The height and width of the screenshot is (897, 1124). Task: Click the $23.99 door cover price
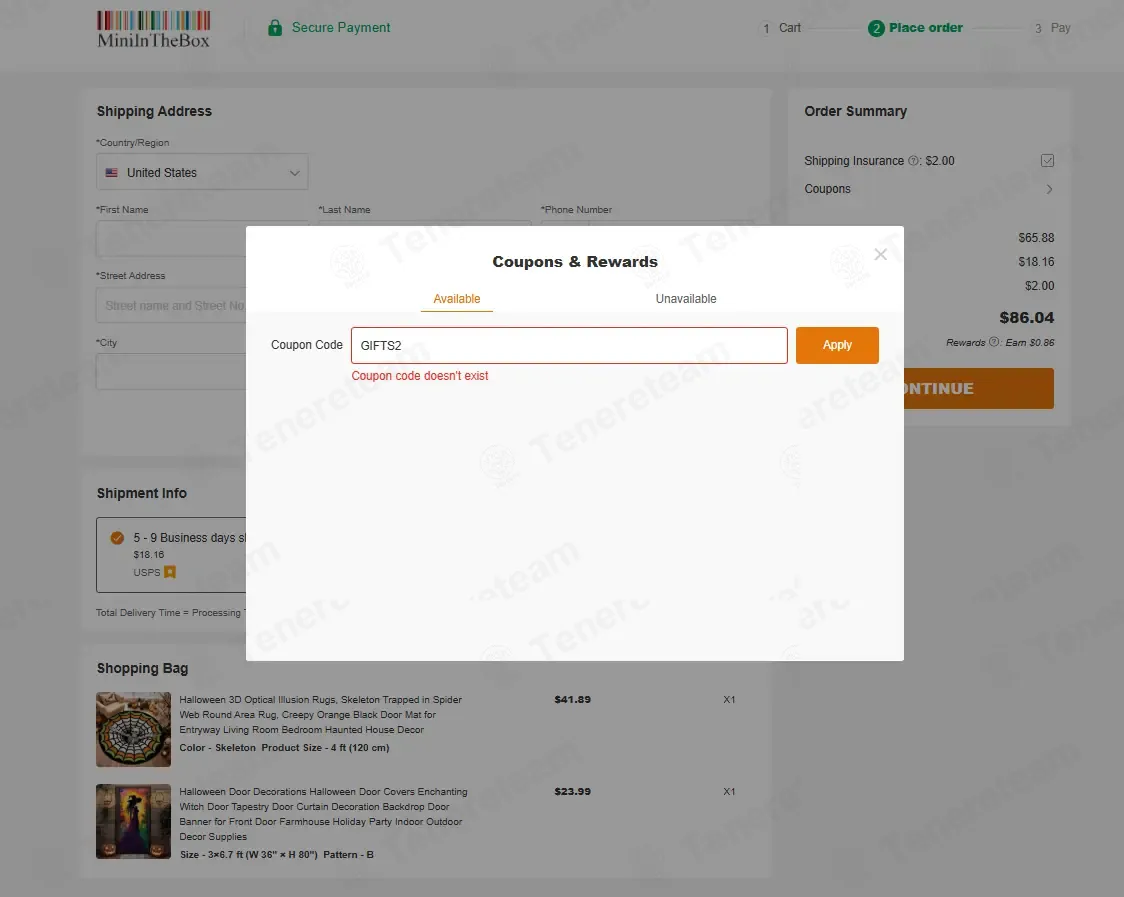pos(573,792)
